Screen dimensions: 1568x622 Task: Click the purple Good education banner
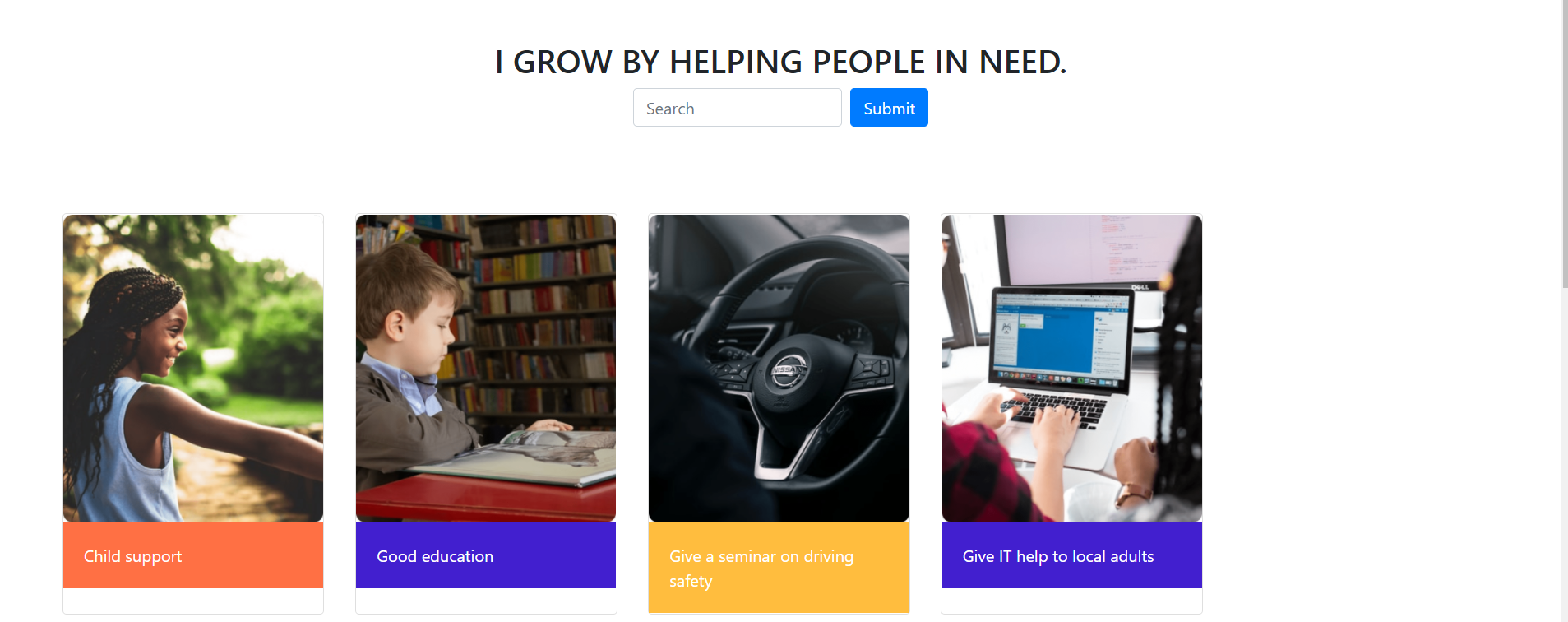(x=486, y=555)
